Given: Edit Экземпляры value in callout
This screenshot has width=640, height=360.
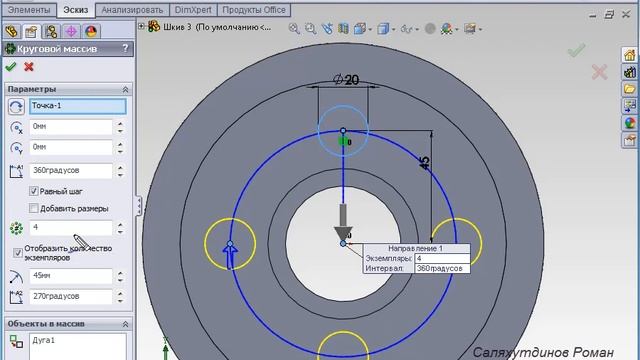Looking at the screenshot, I should [x=442, y=258].
